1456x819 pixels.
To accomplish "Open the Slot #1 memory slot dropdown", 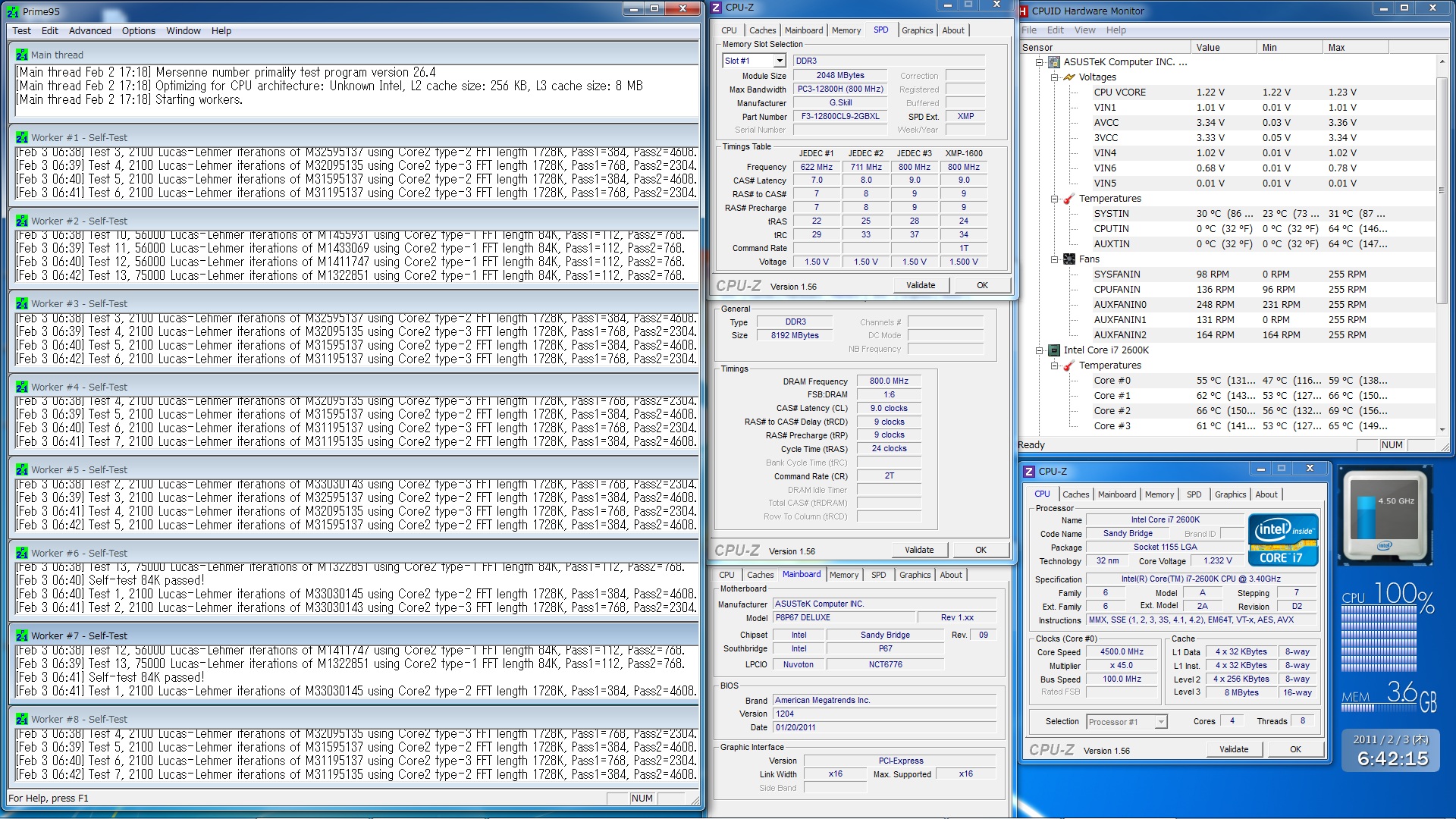I will [x=779, y=61].
